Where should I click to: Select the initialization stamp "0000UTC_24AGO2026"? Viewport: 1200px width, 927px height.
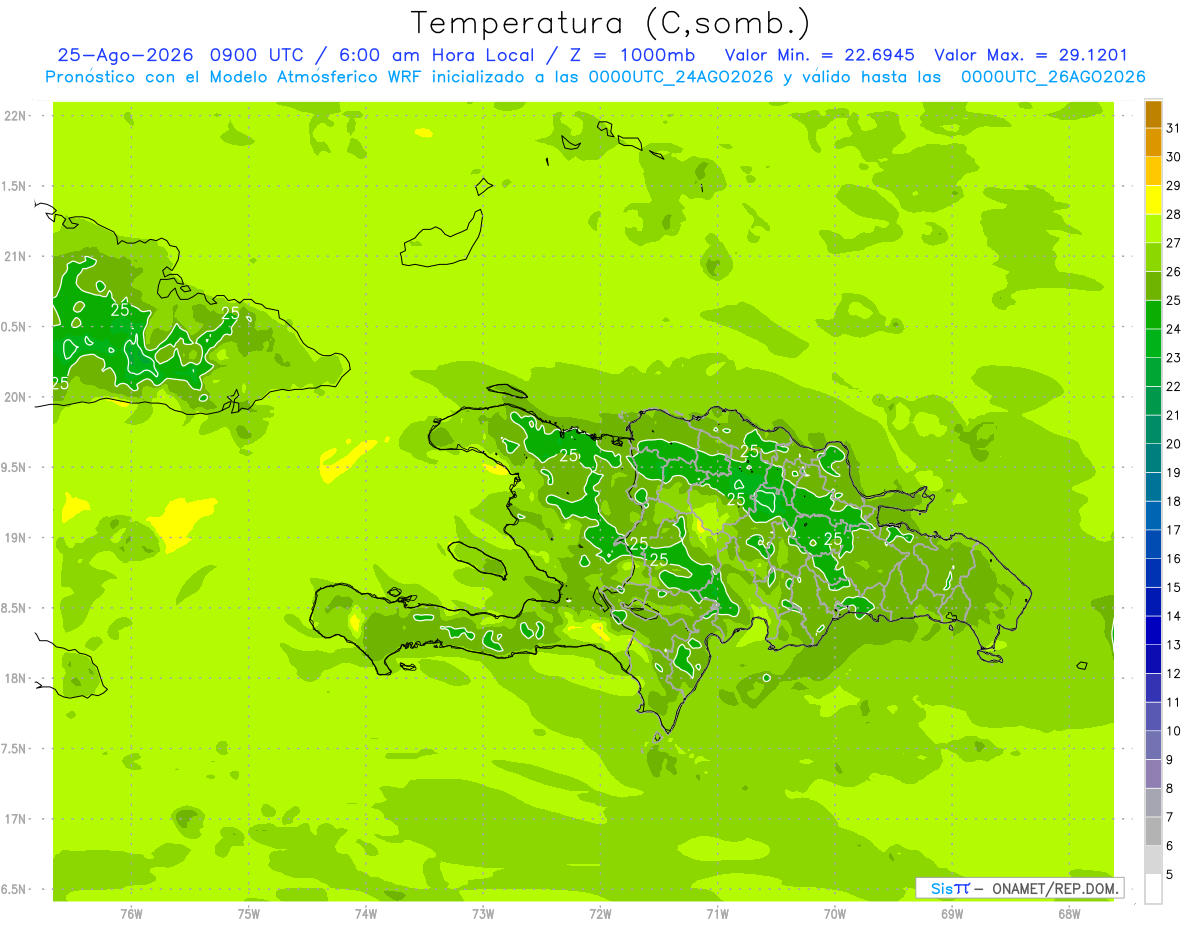pos(681,77)
